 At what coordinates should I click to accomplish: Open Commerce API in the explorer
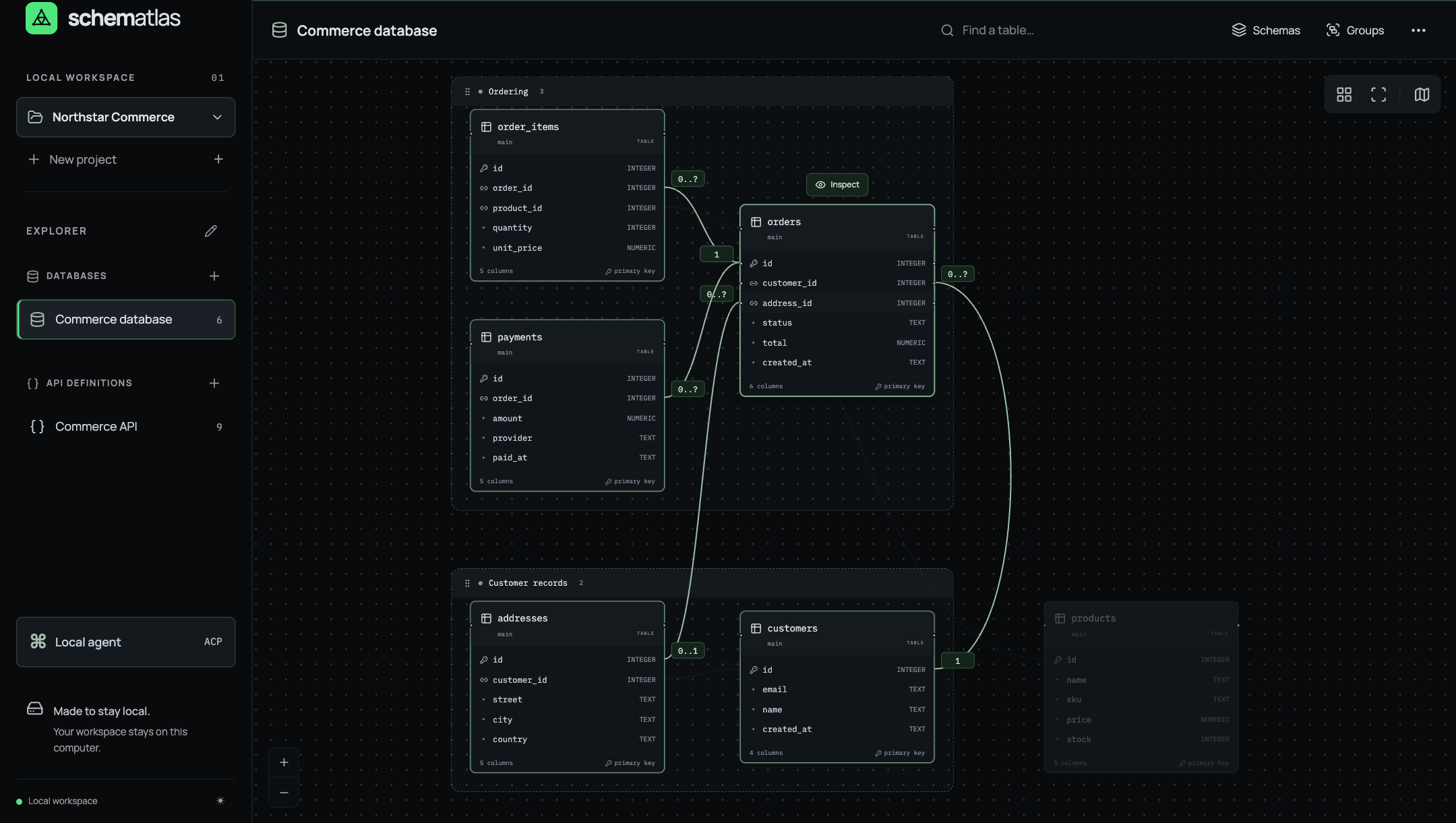pyautogui.click(x=126, y=427)
